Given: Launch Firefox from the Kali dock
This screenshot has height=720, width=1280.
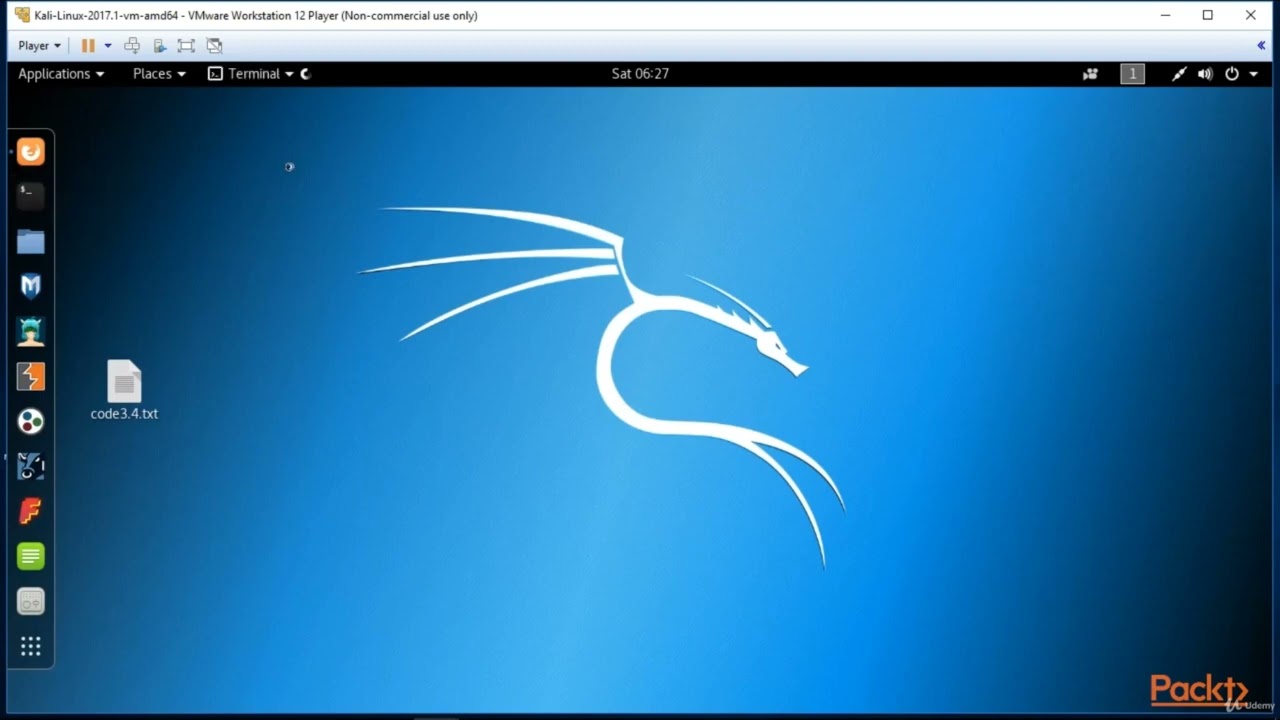Looking at the screenshot, I should click(x=31, y=152).
